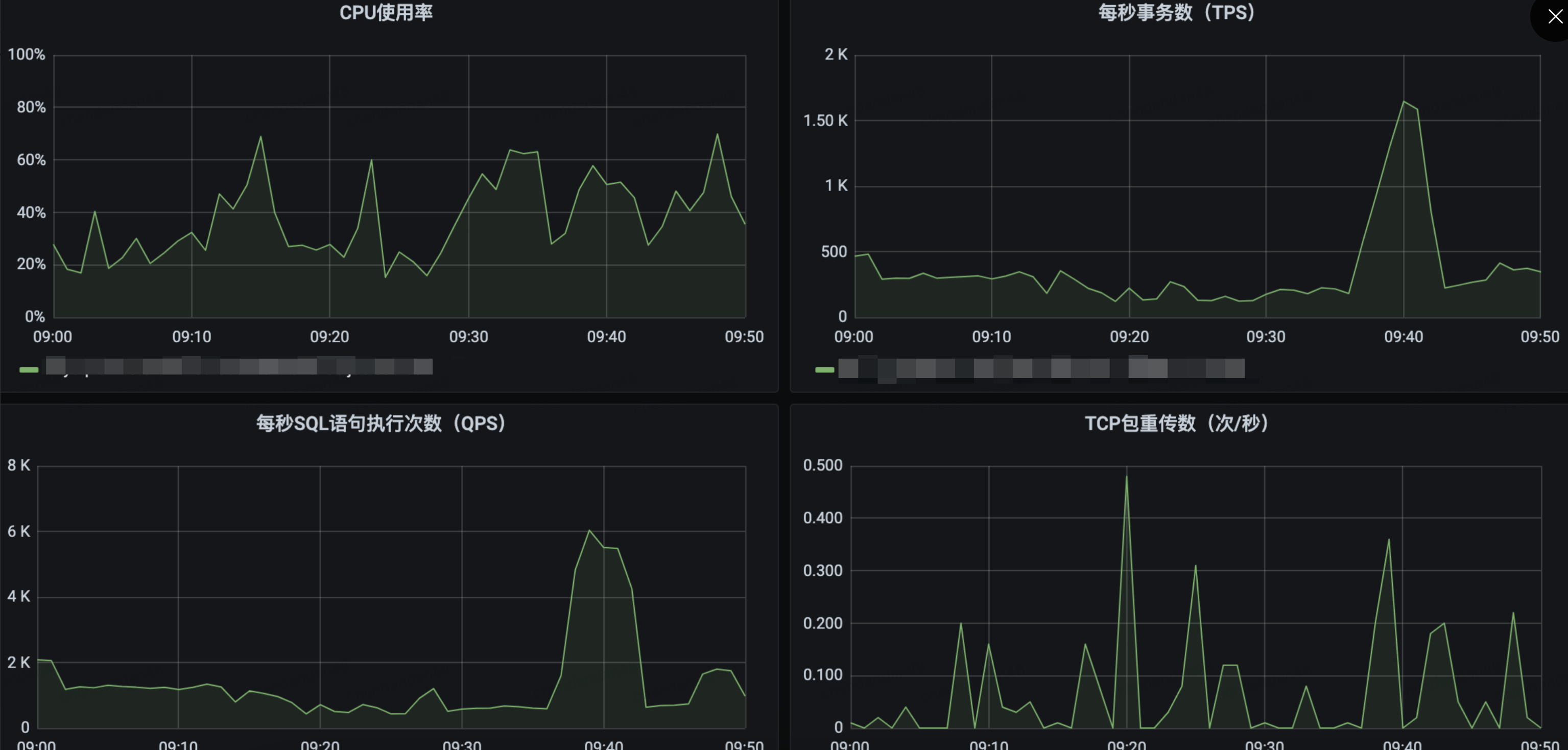Click the CPU peak near 09:15
The height and width of the screenshot is (750, 1568).
pyautogui.click(x=260, y=137)
